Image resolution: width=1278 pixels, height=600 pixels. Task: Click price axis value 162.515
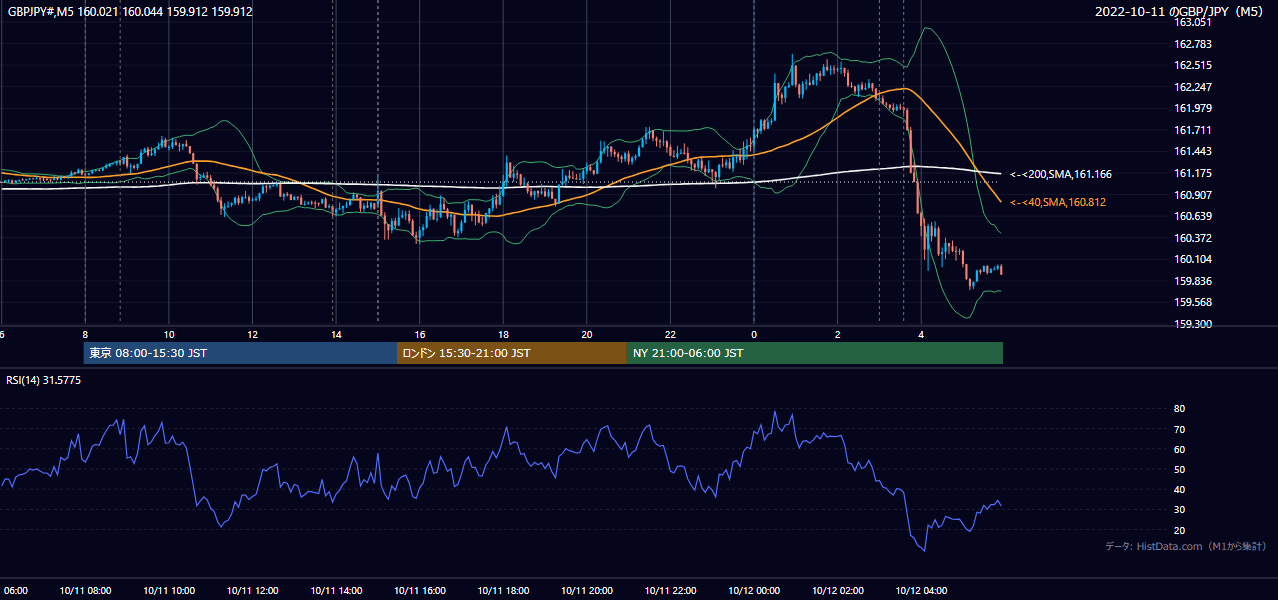click(1193, 65)
